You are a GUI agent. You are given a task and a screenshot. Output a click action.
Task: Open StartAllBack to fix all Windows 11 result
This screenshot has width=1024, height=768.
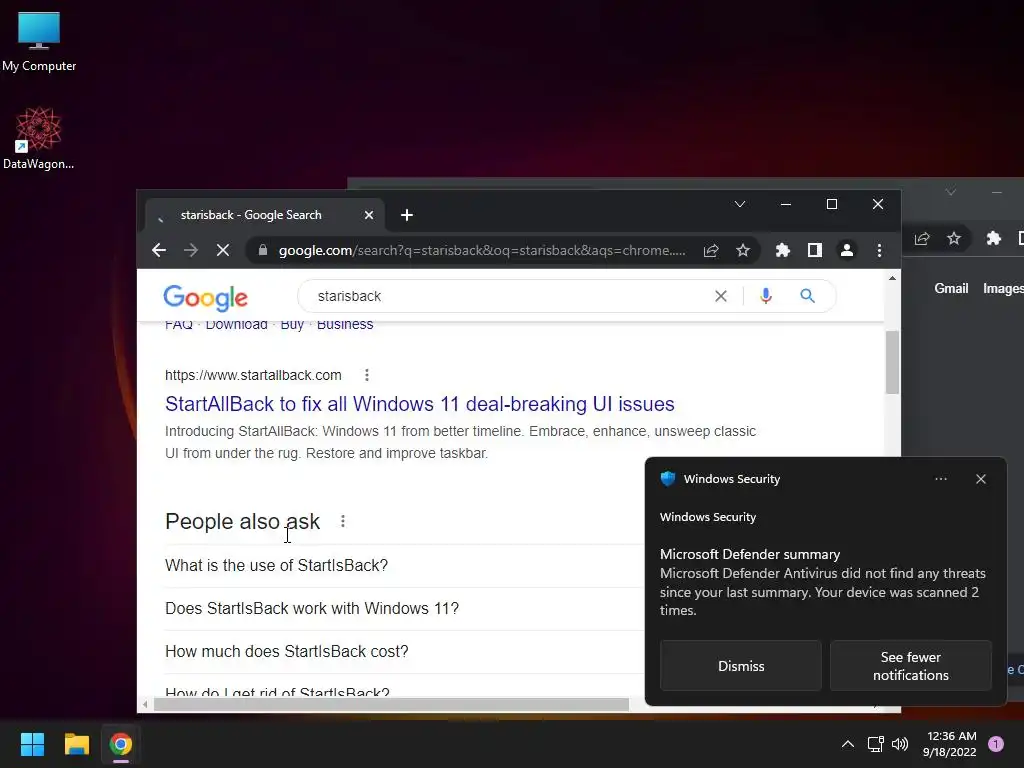pos(419,404)
